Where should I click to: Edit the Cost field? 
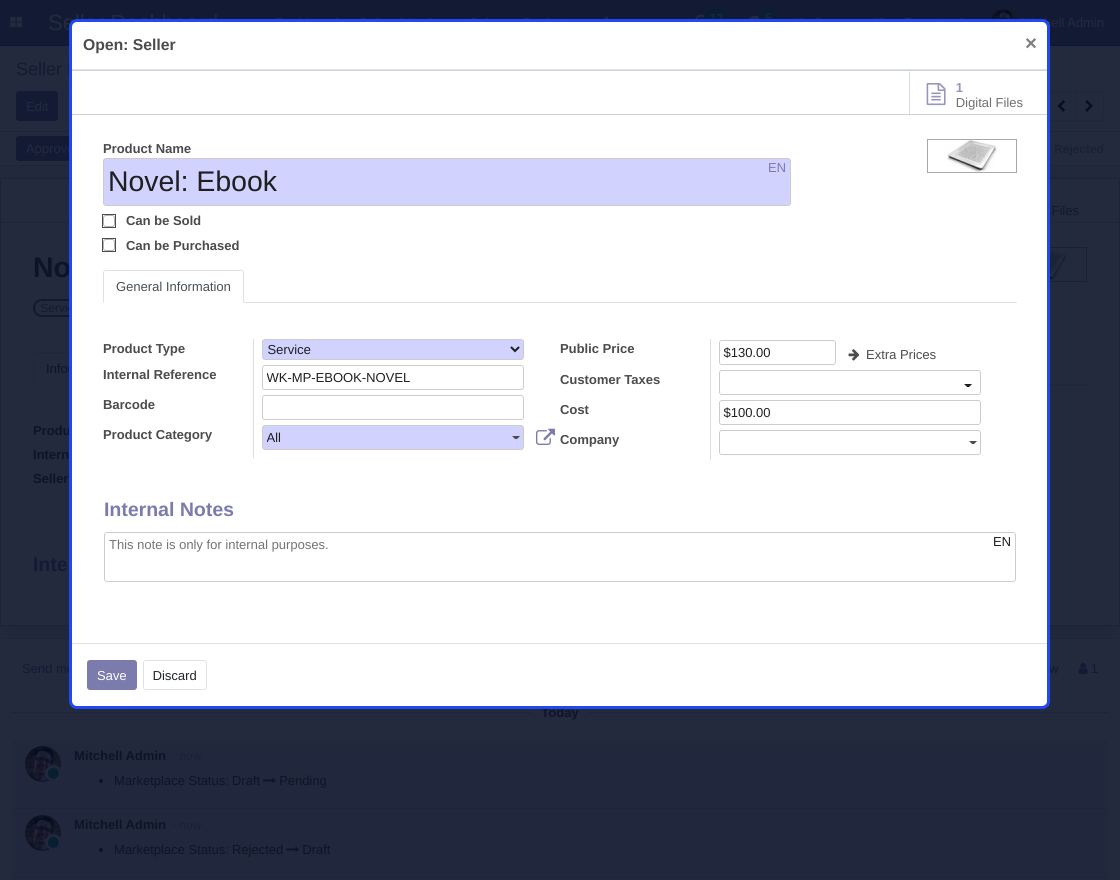pyautogui.click(x=850, y=413)
